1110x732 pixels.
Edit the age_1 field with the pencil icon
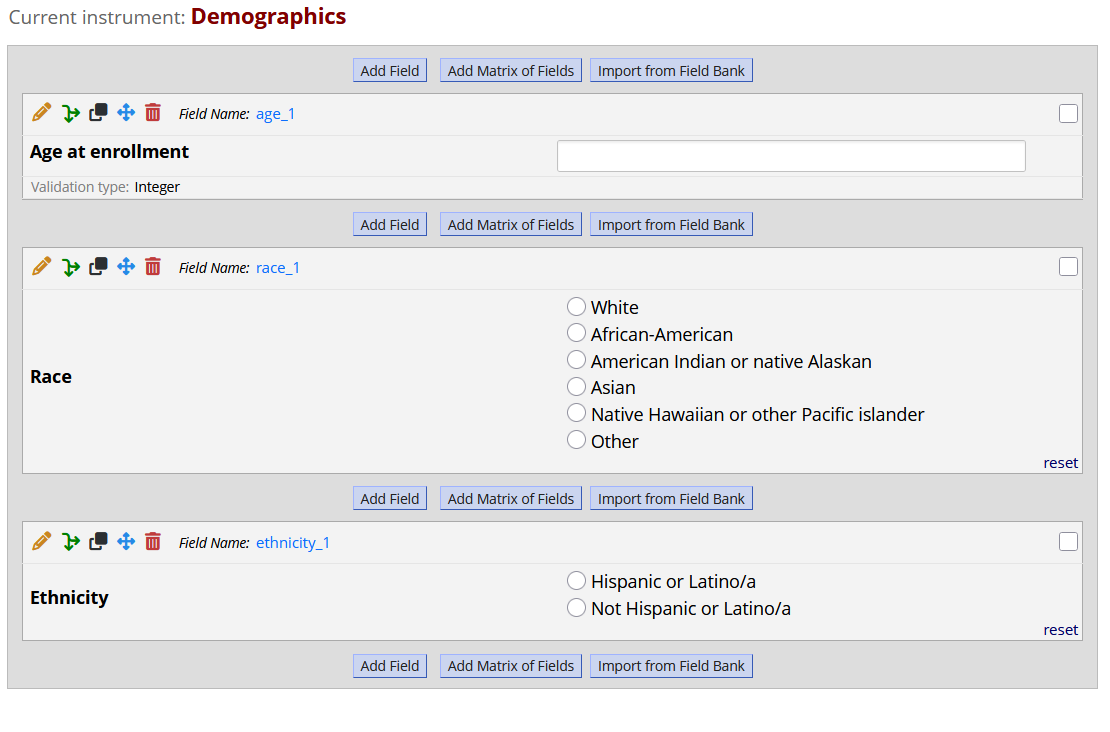pyautogui.click(x=40, y=113)
